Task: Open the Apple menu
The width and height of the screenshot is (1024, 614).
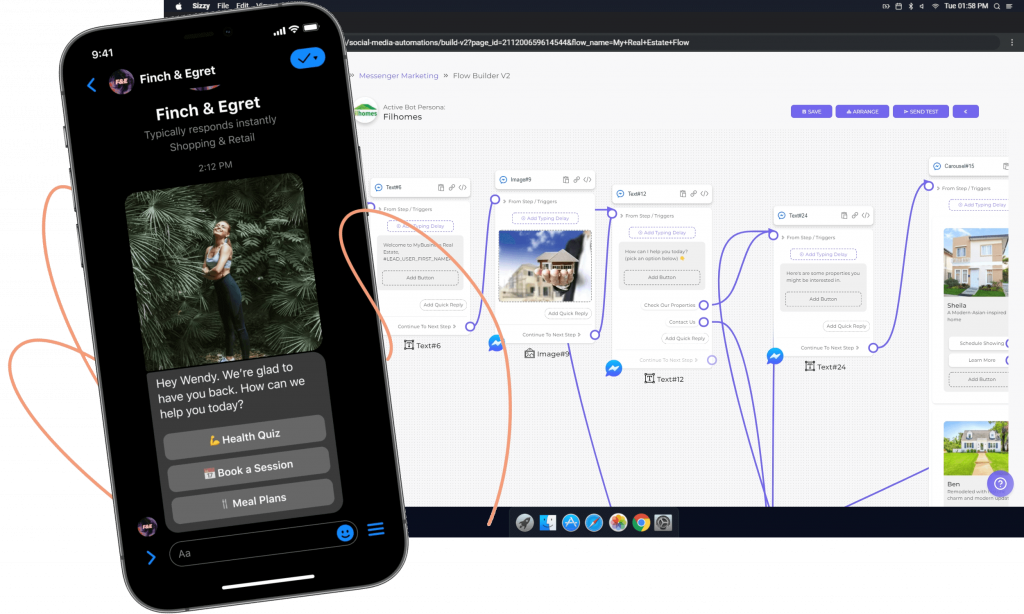Action: point(178,6)
